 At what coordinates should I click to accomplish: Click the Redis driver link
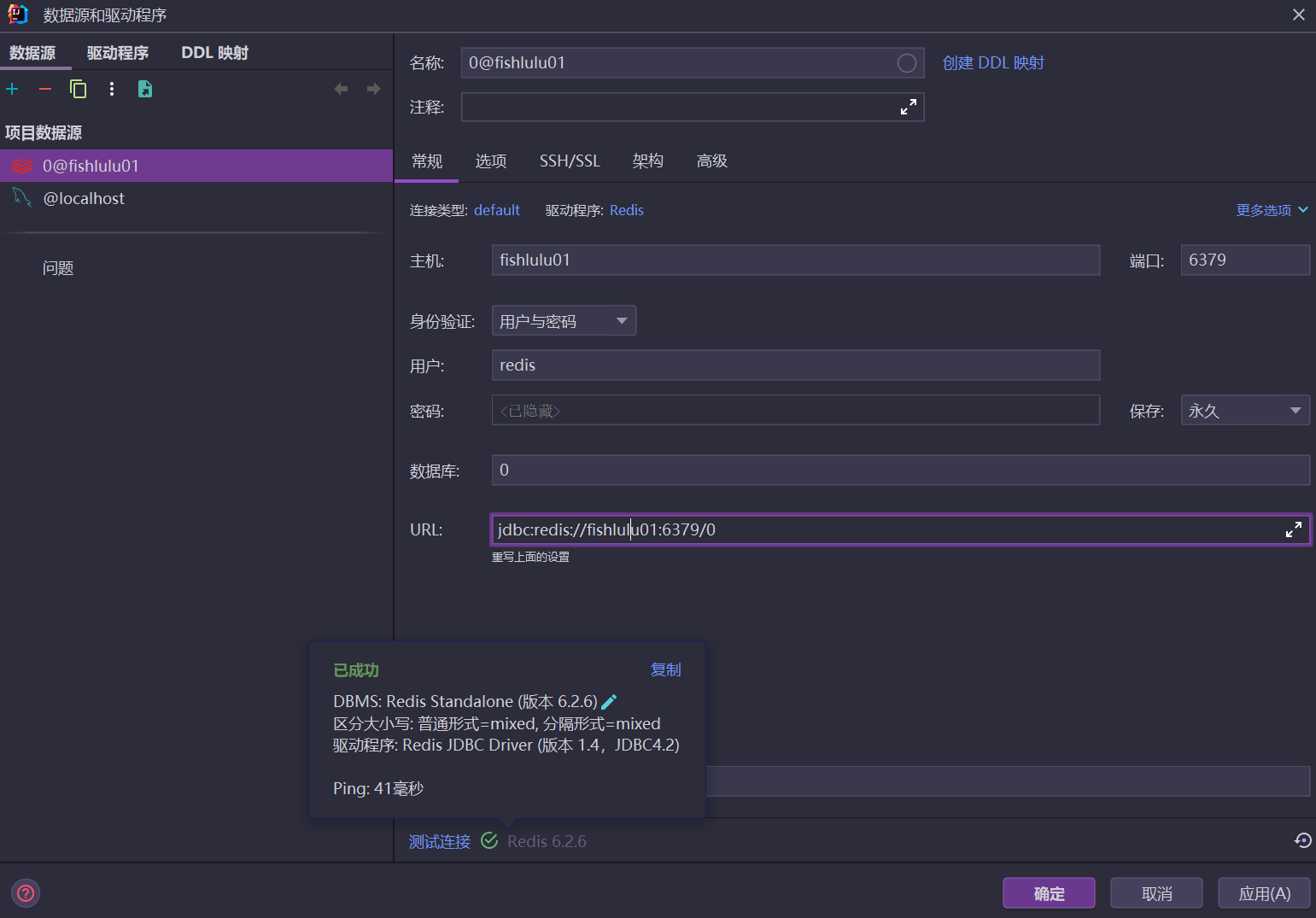click(x=627, y=210)
